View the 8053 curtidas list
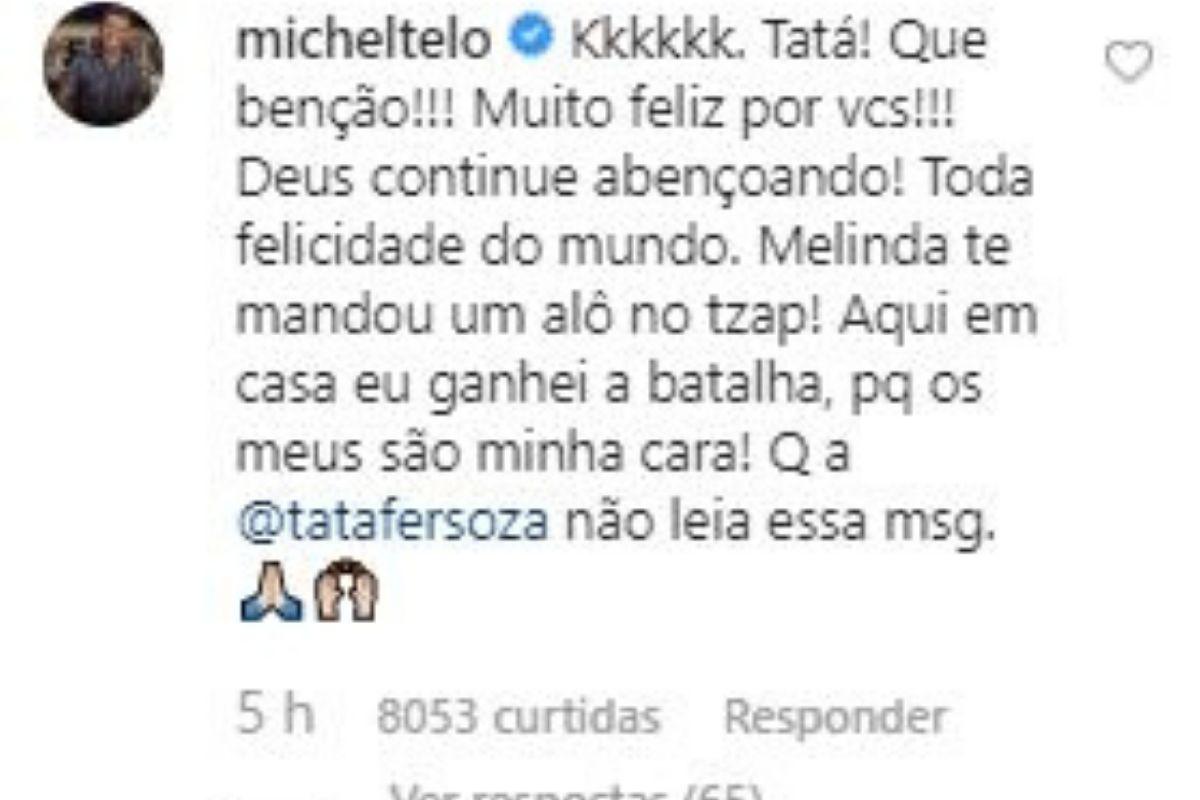Viewport: 1200px width, 800px height. 519,716
